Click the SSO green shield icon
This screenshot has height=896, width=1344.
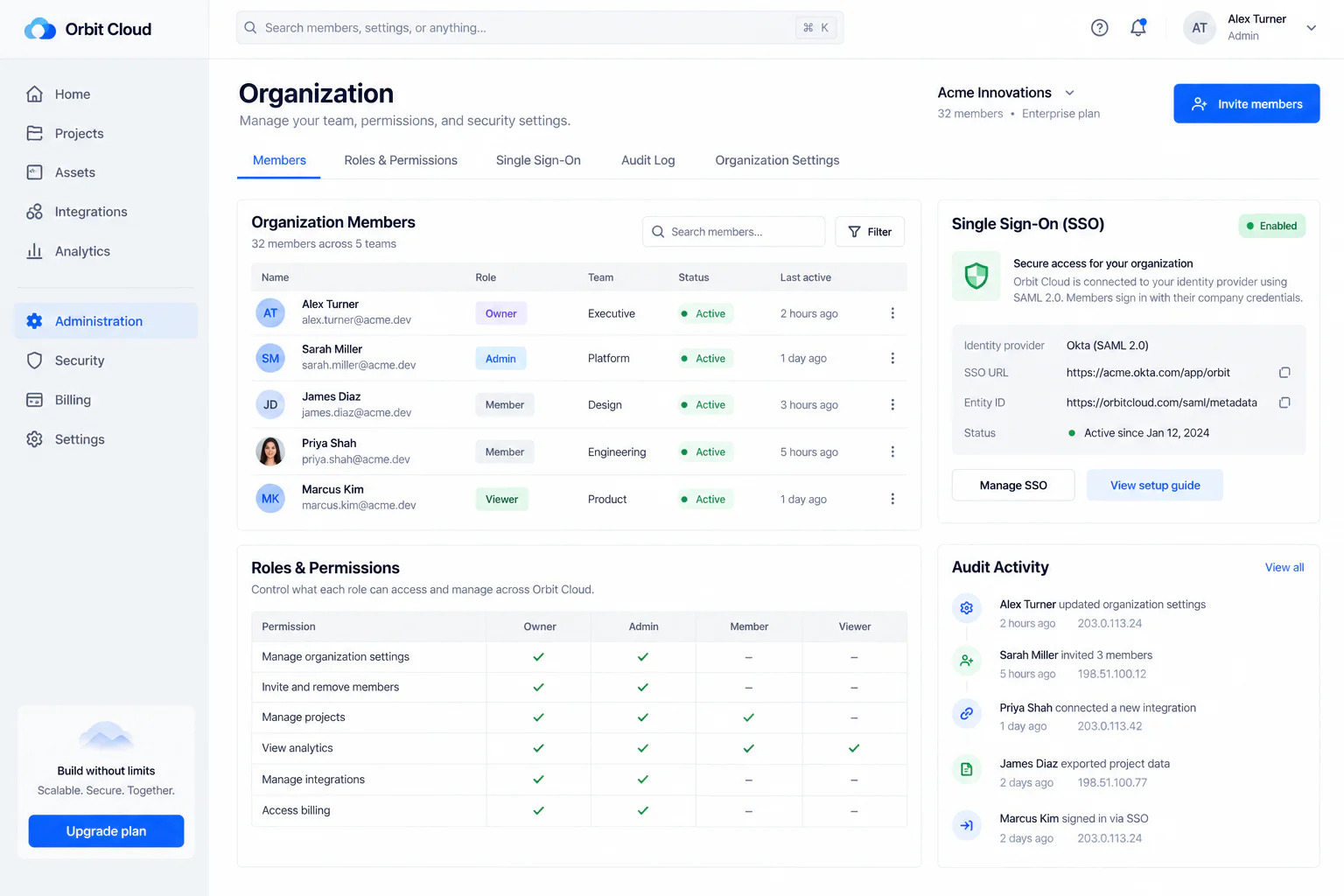976,276
